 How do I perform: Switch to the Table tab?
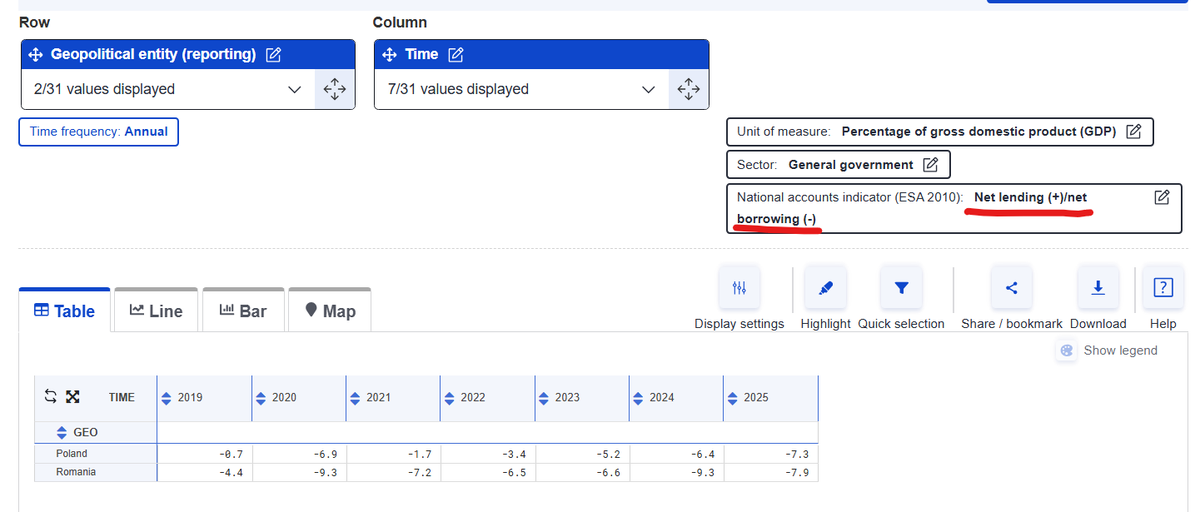tap(64, 311)
